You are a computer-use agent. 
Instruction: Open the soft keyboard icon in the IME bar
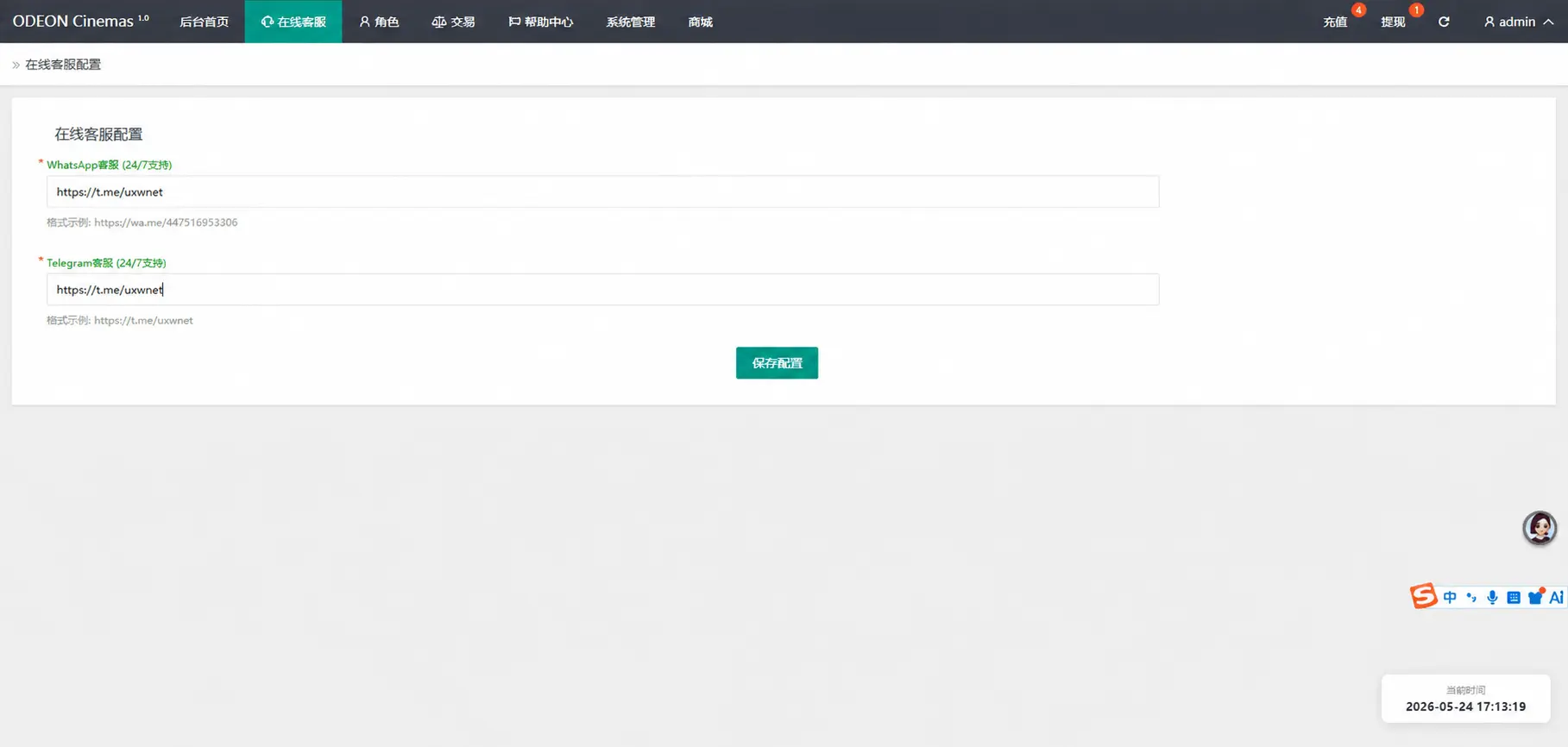[x=1514, y=597]
